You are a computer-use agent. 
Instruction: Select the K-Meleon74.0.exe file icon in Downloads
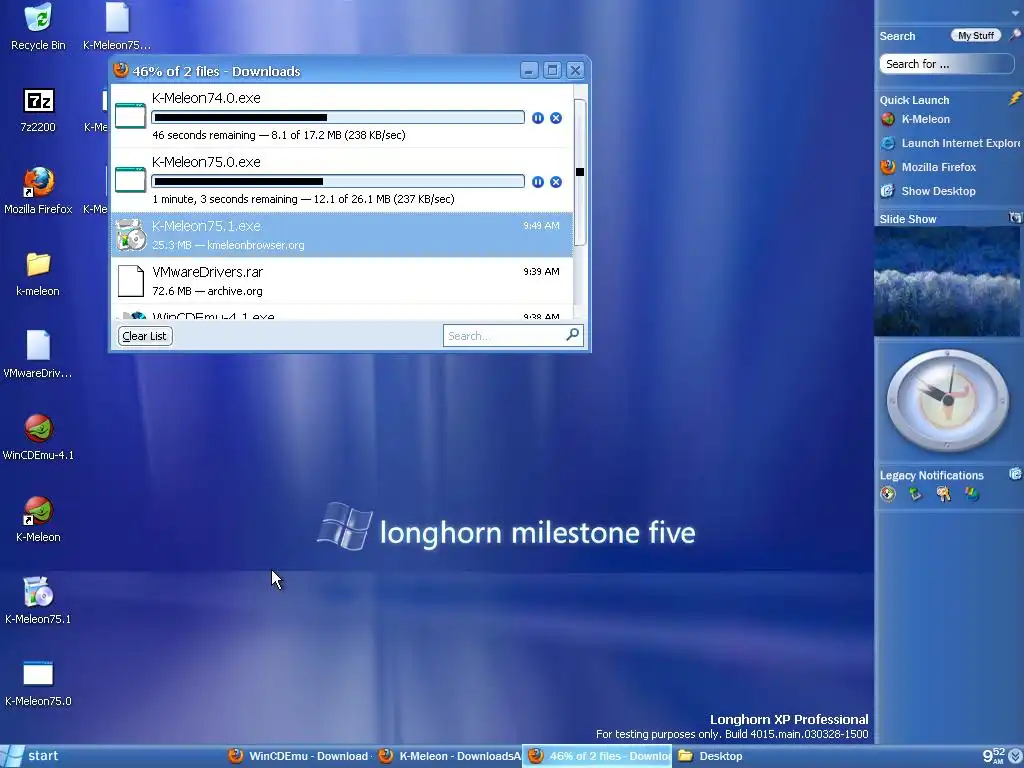click(x=131, y=116)
